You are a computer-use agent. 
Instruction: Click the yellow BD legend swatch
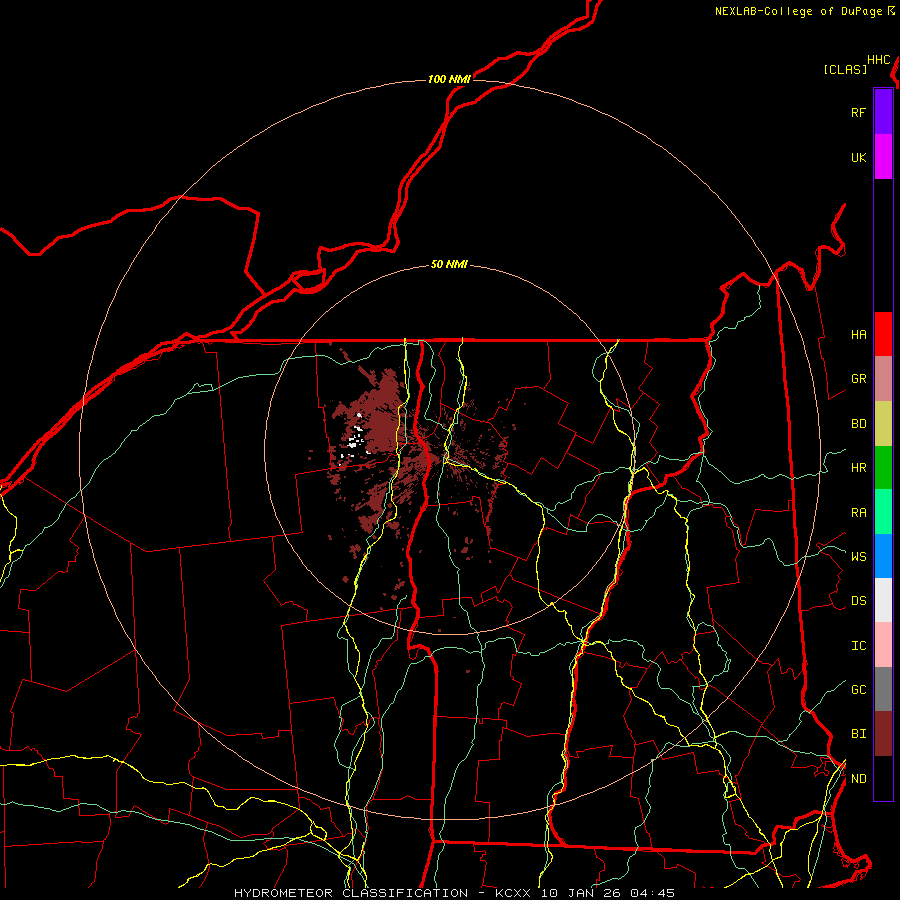tap(883, 423)
